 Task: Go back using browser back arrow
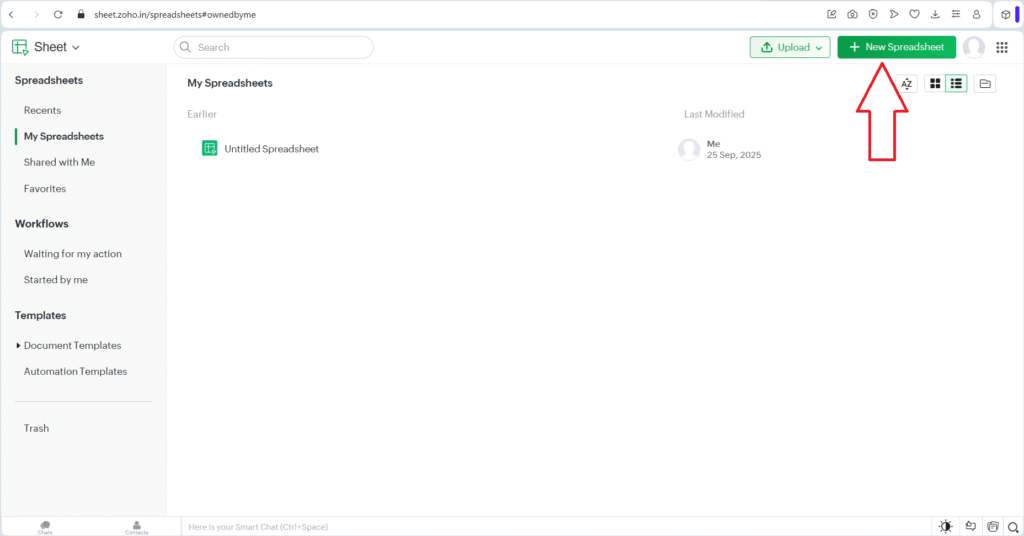11,14
